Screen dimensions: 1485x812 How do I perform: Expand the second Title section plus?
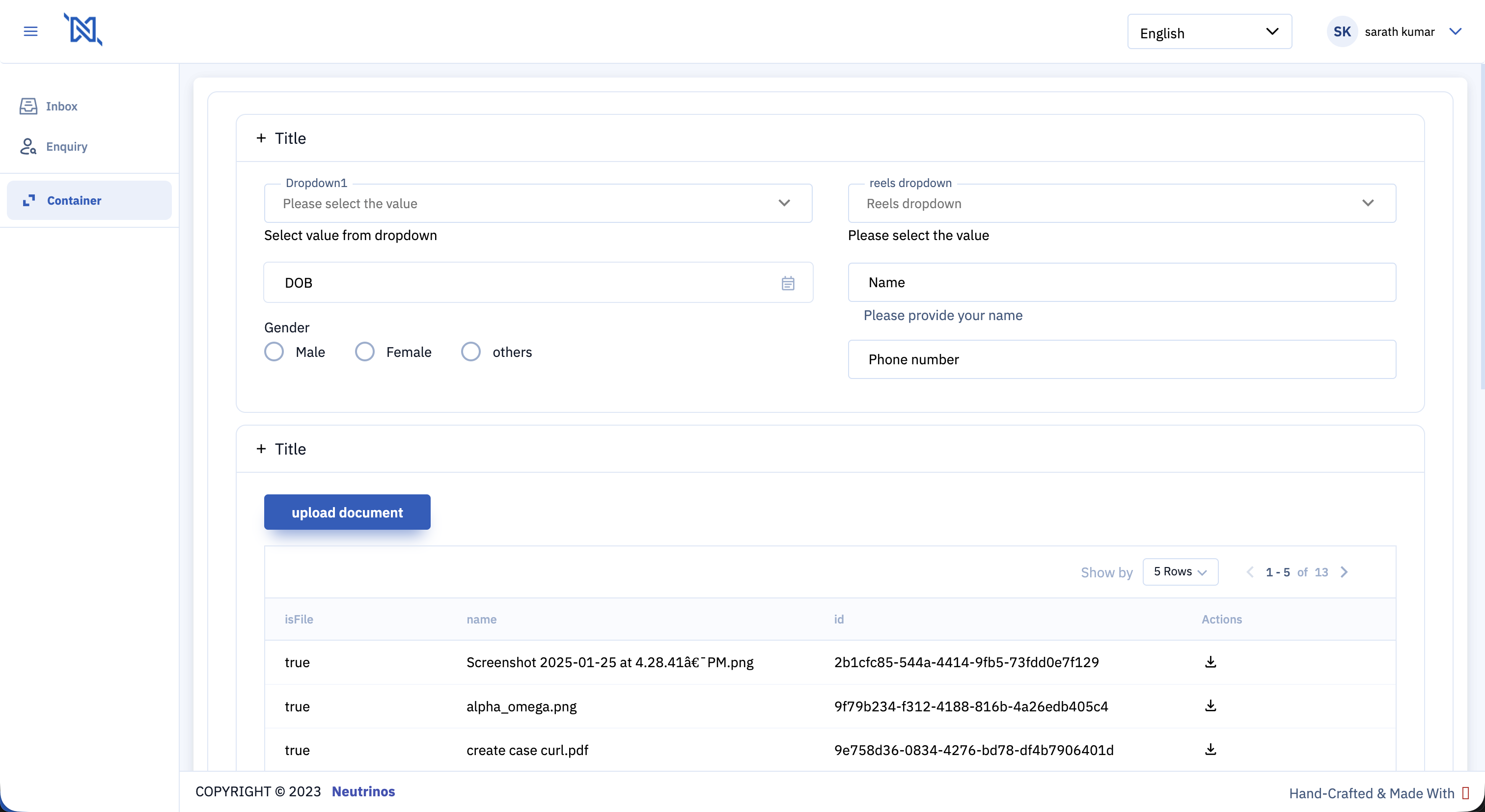261,449
